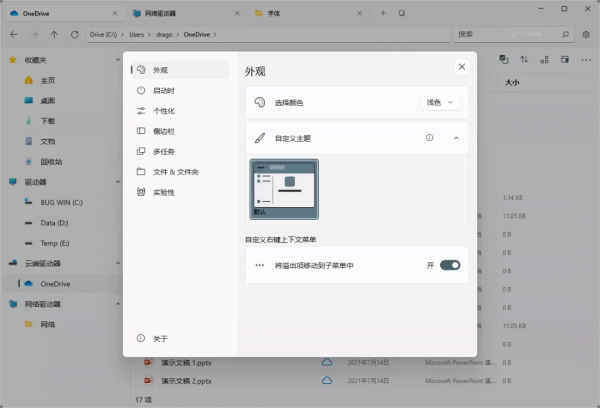Toggle the preview pane icon

[x=564, y=59]
